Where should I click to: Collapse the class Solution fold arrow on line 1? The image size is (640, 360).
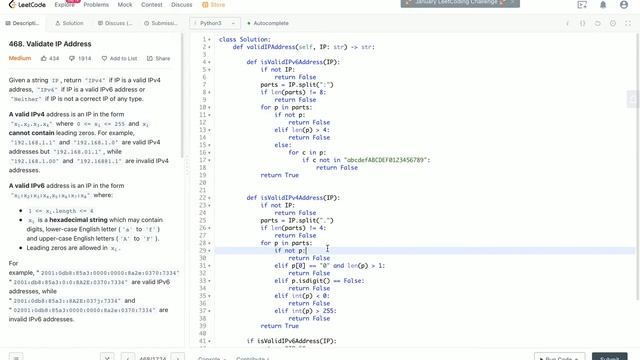pyautogui.click(x=209, y=40)
